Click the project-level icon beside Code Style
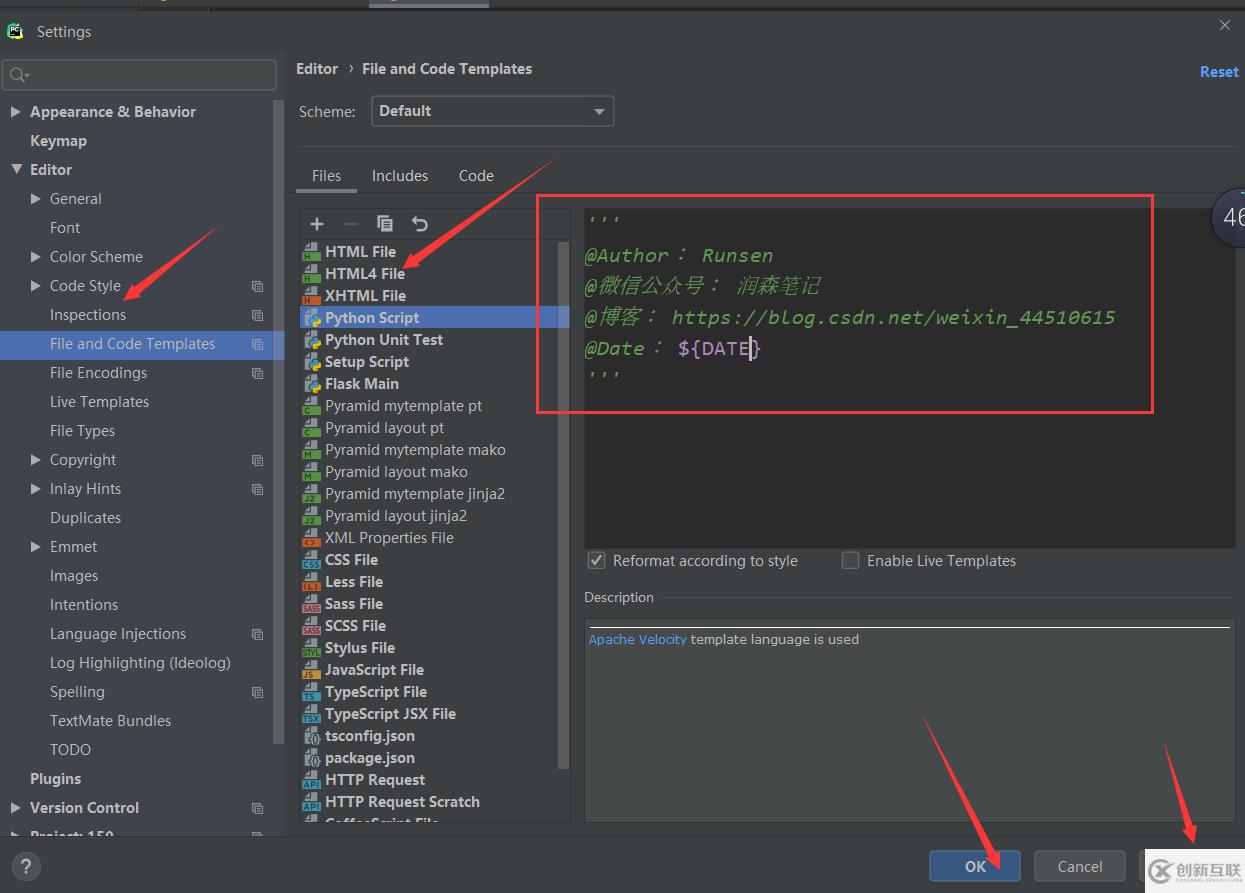The width and height of the screenshot is (1245, 893). (x=257, y=286)
